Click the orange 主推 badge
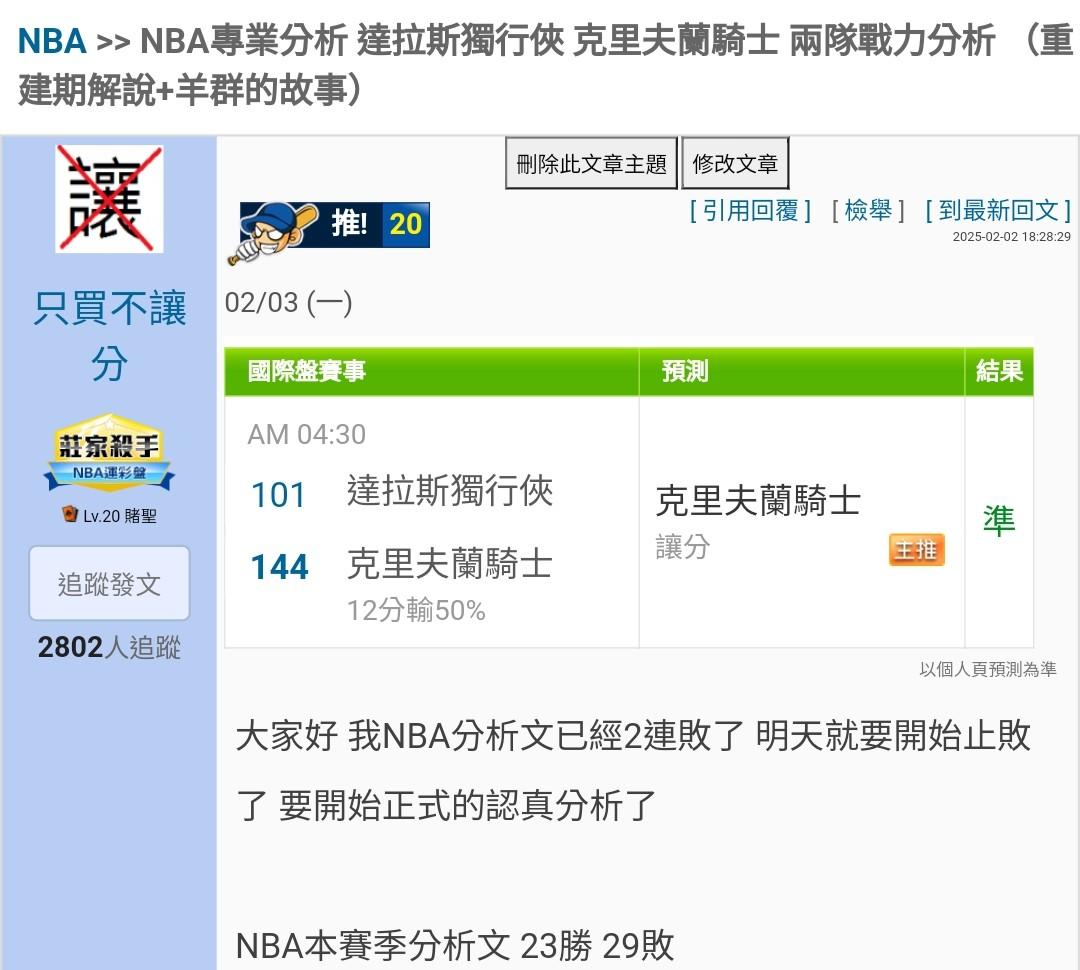Image resolution: width=1080 pixels, height=970 pixels. [917, 550]
